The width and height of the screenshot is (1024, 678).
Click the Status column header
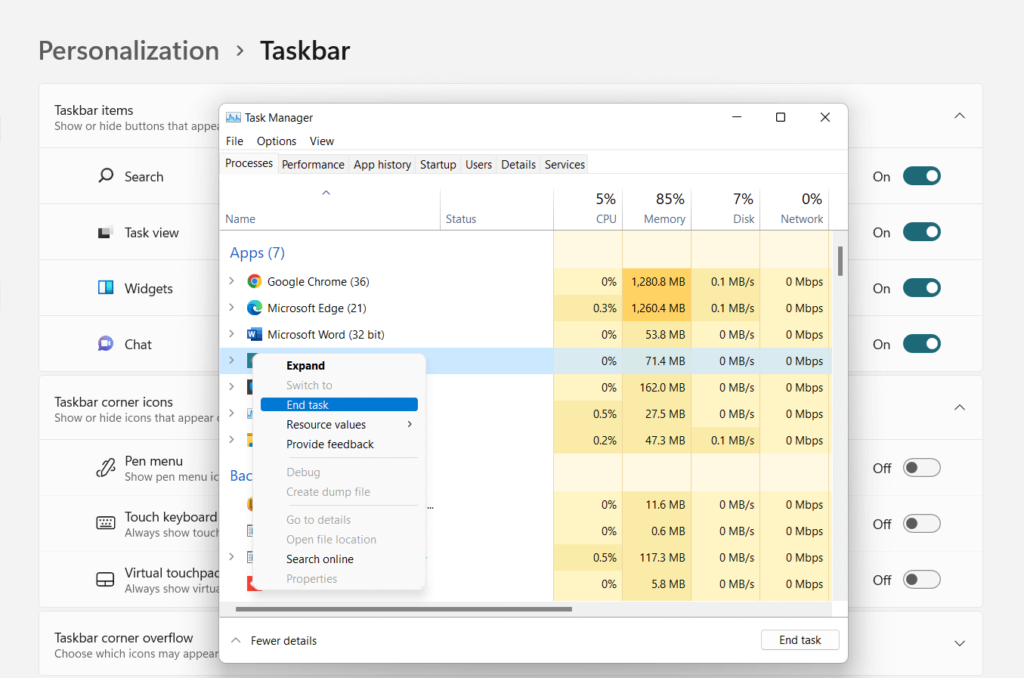pyautogui.click(x=496, y=208)
